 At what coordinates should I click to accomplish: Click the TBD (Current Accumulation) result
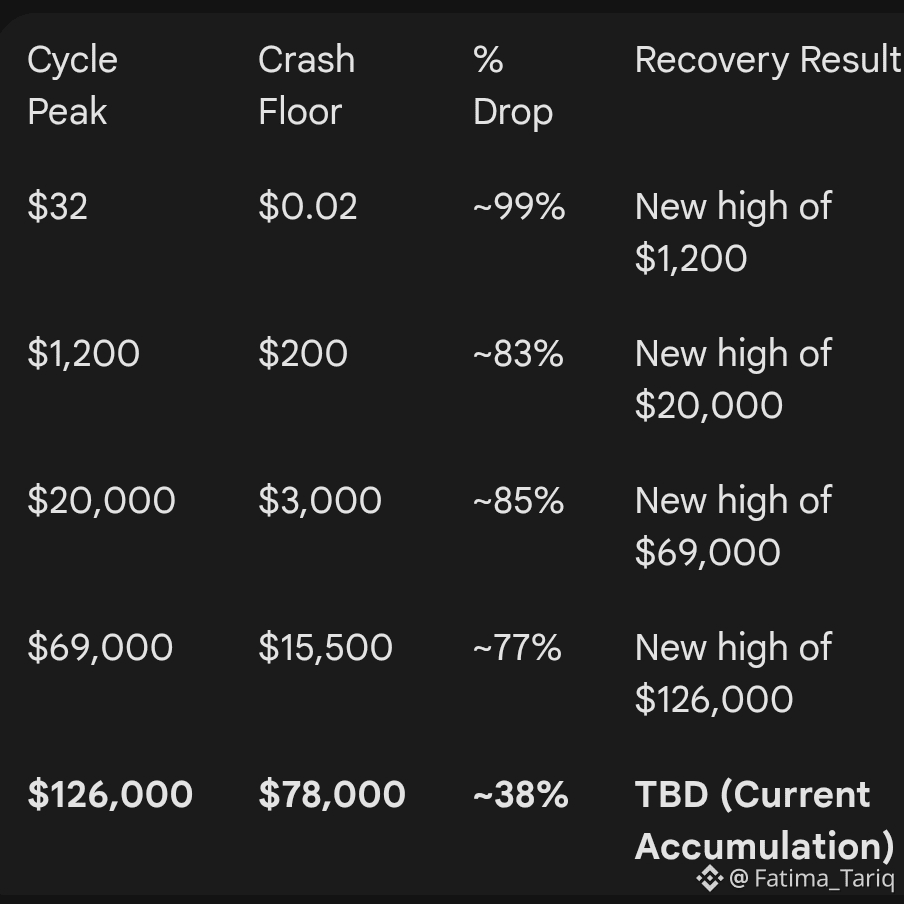[764, 820]
